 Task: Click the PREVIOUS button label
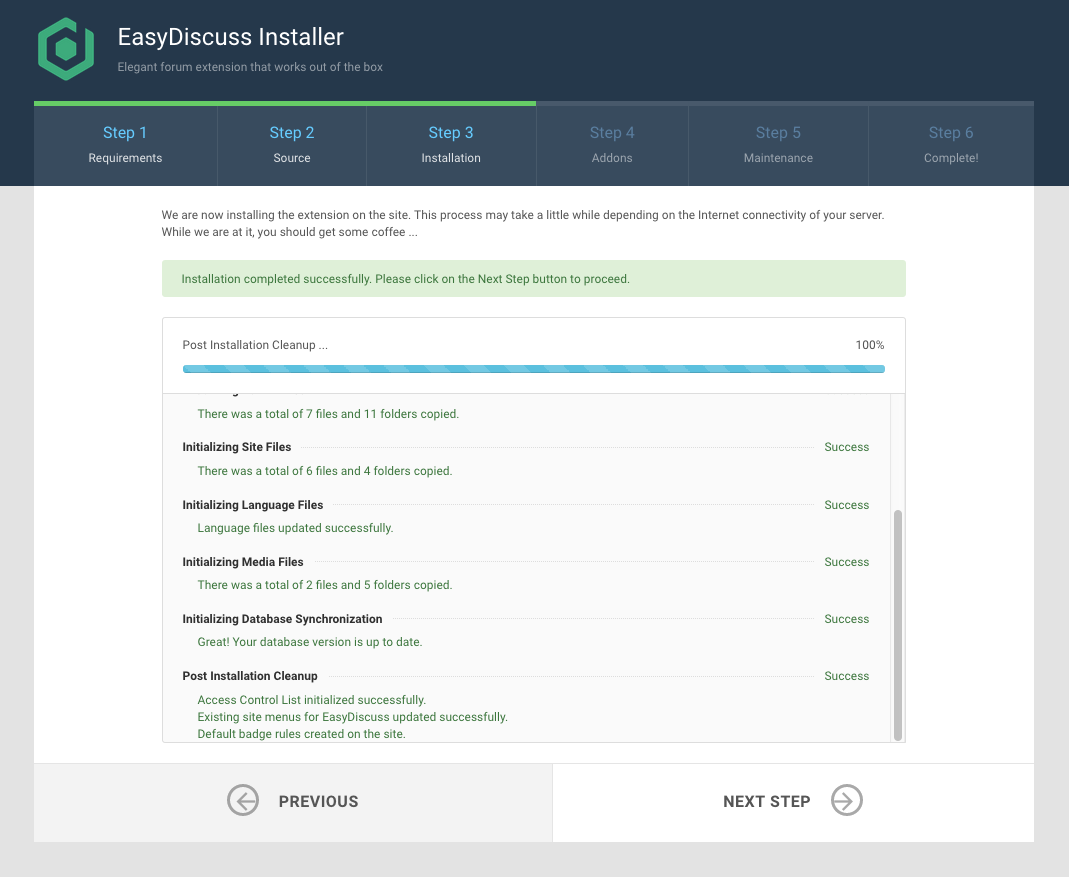point(318,801)
